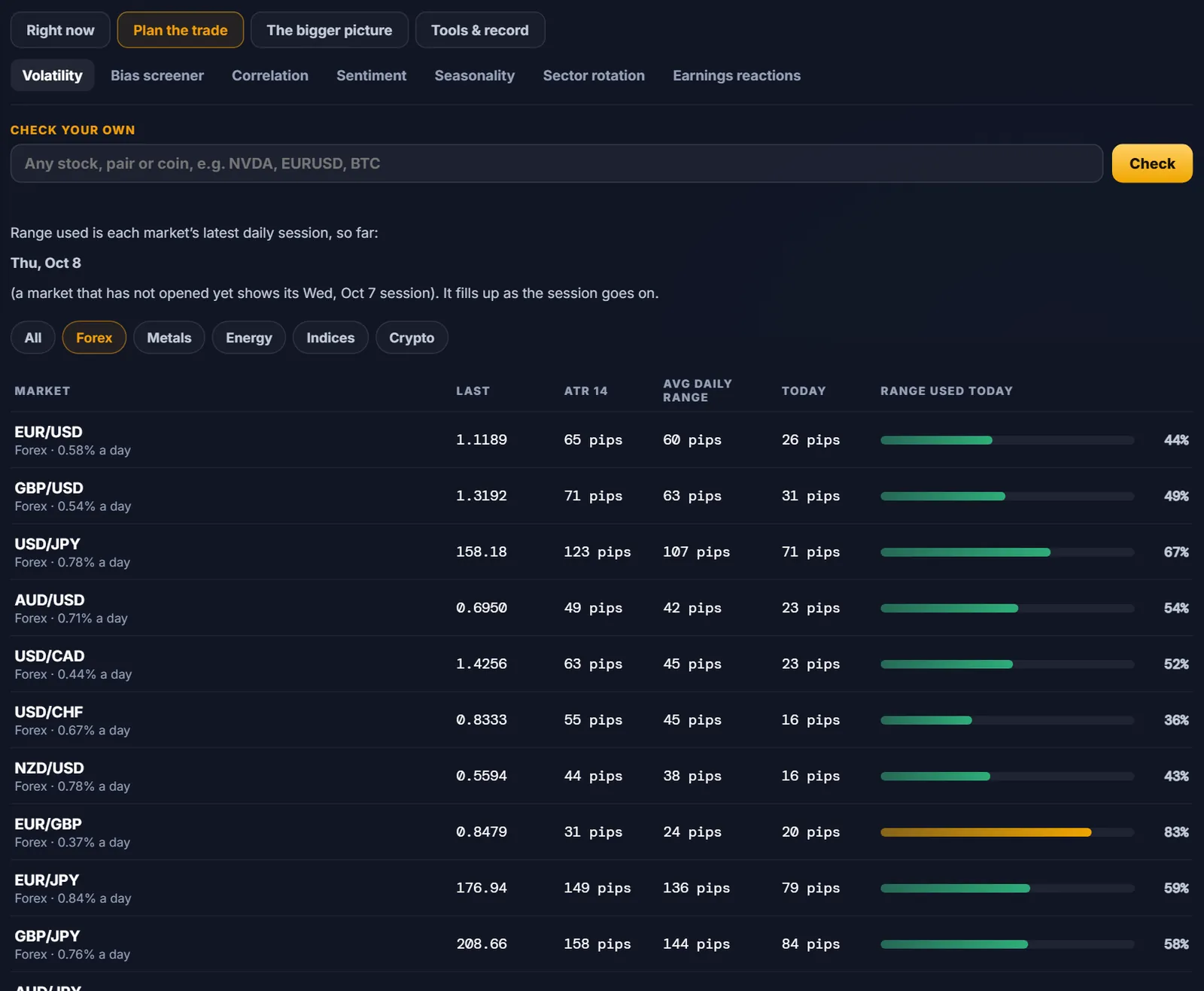
Task: Filter the list to Metals
Action: pyautogui.click(x=169, y=338)
